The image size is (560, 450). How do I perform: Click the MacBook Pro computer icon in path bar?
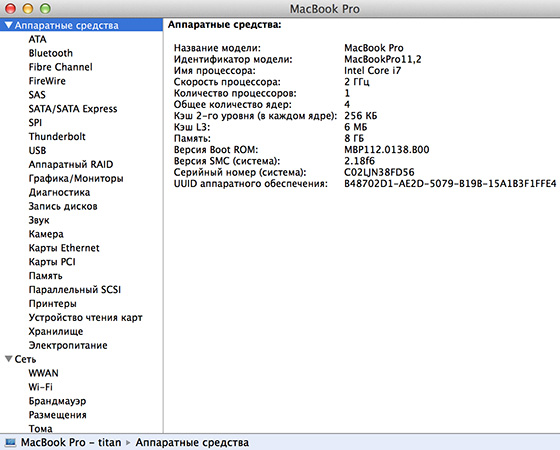(x=10, y=442)
